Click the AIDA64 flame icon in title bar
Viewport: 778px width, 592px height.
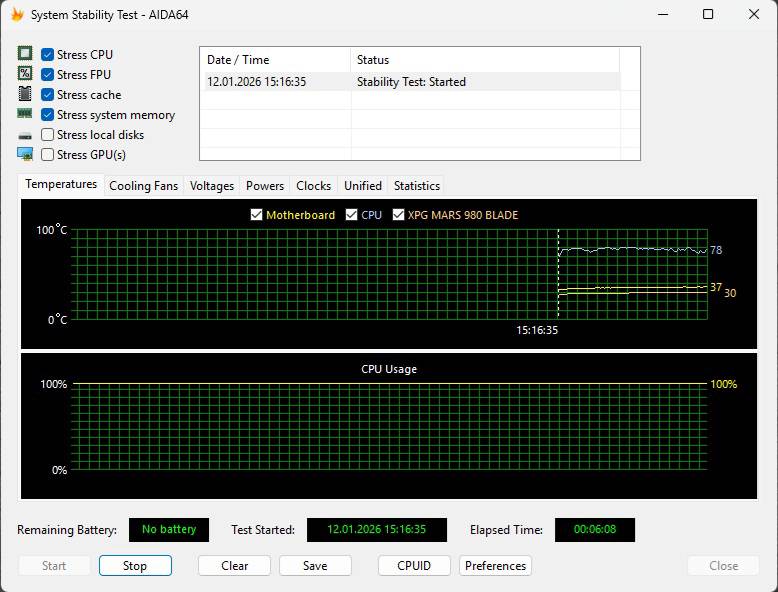pos(16,15)
